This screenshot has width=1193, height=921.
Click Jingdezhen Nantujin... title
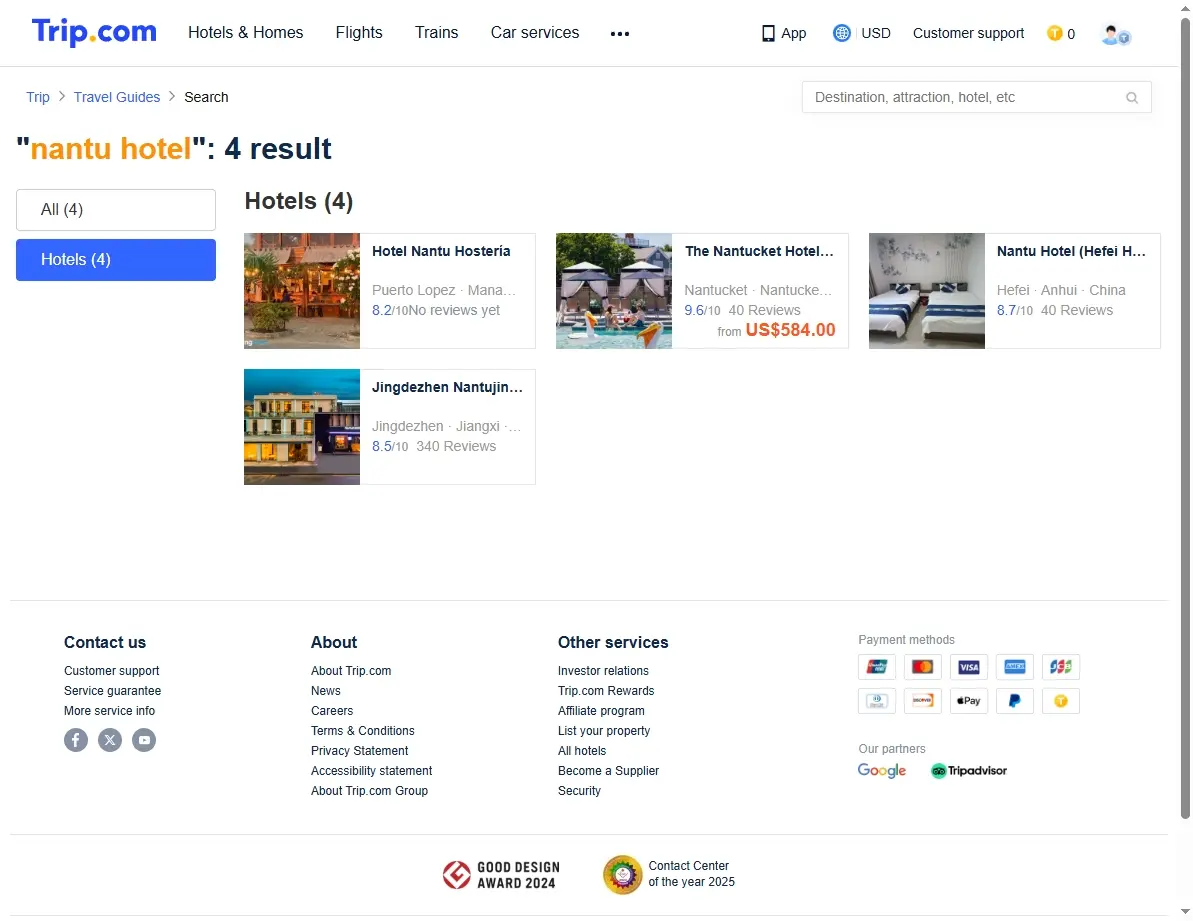click(447, 388)
